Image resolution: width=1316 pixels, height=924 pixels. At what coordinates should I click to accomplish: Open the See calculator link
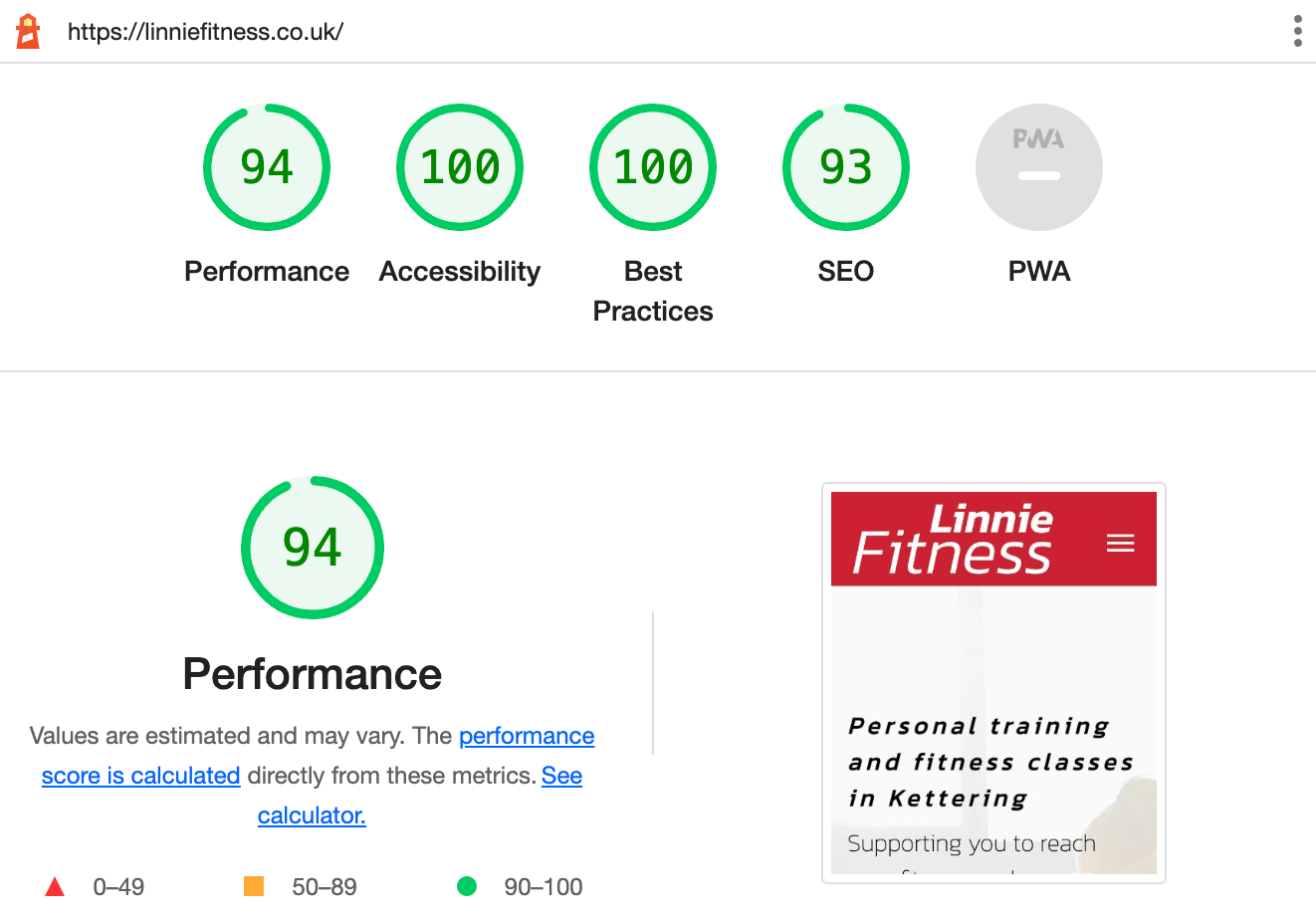tap(312, 815)
